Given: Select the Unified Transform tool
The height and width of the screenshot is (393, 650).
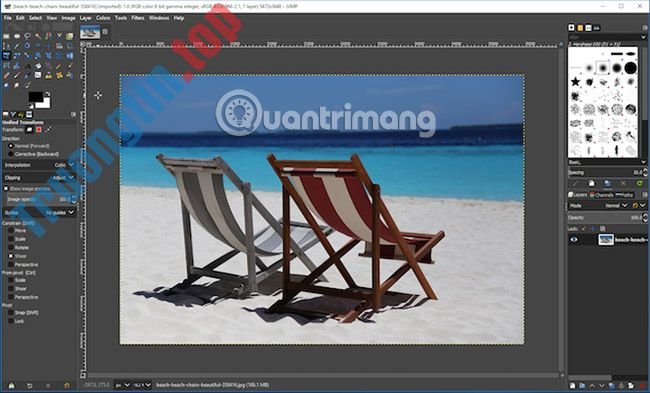Looking at the screenshot, I should tap(6, 56).
